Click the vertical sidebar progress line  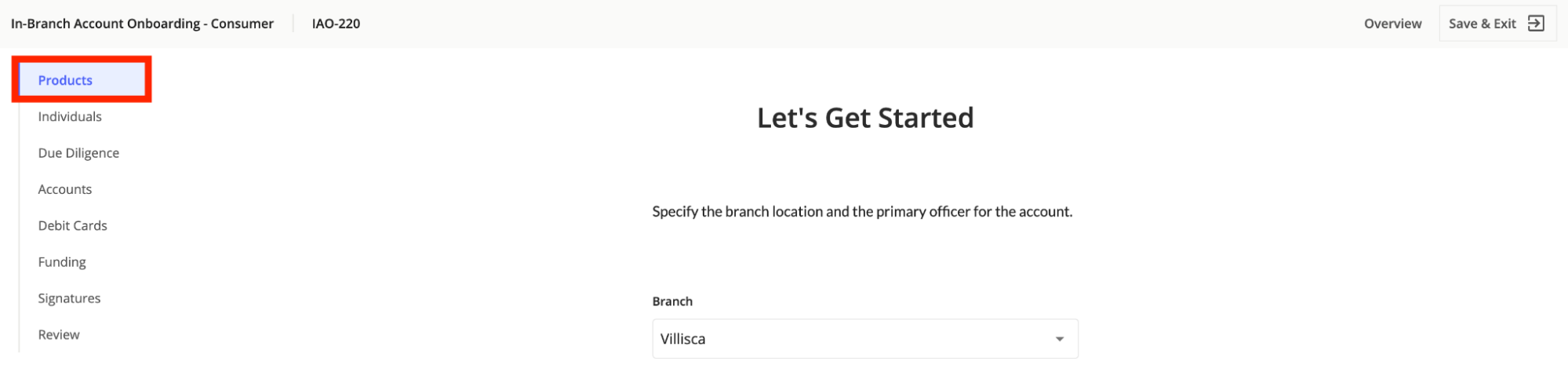19,207
